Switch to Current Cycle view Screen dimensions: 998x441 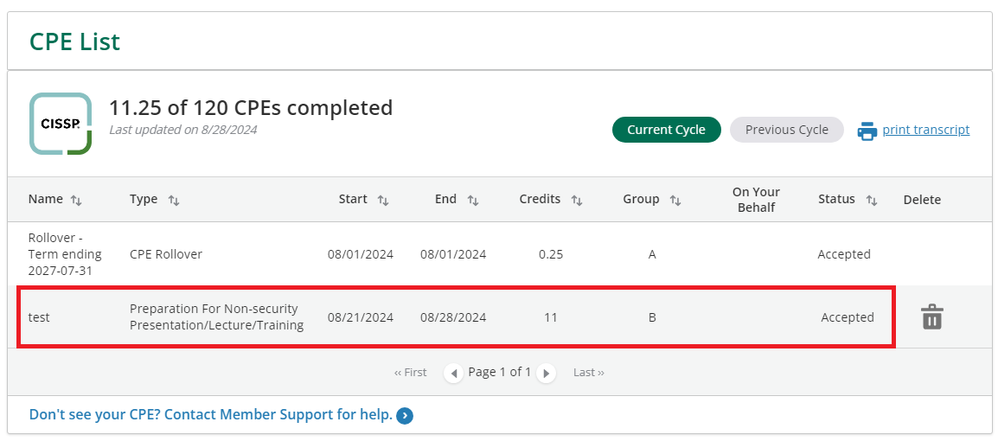coord(666,130)
